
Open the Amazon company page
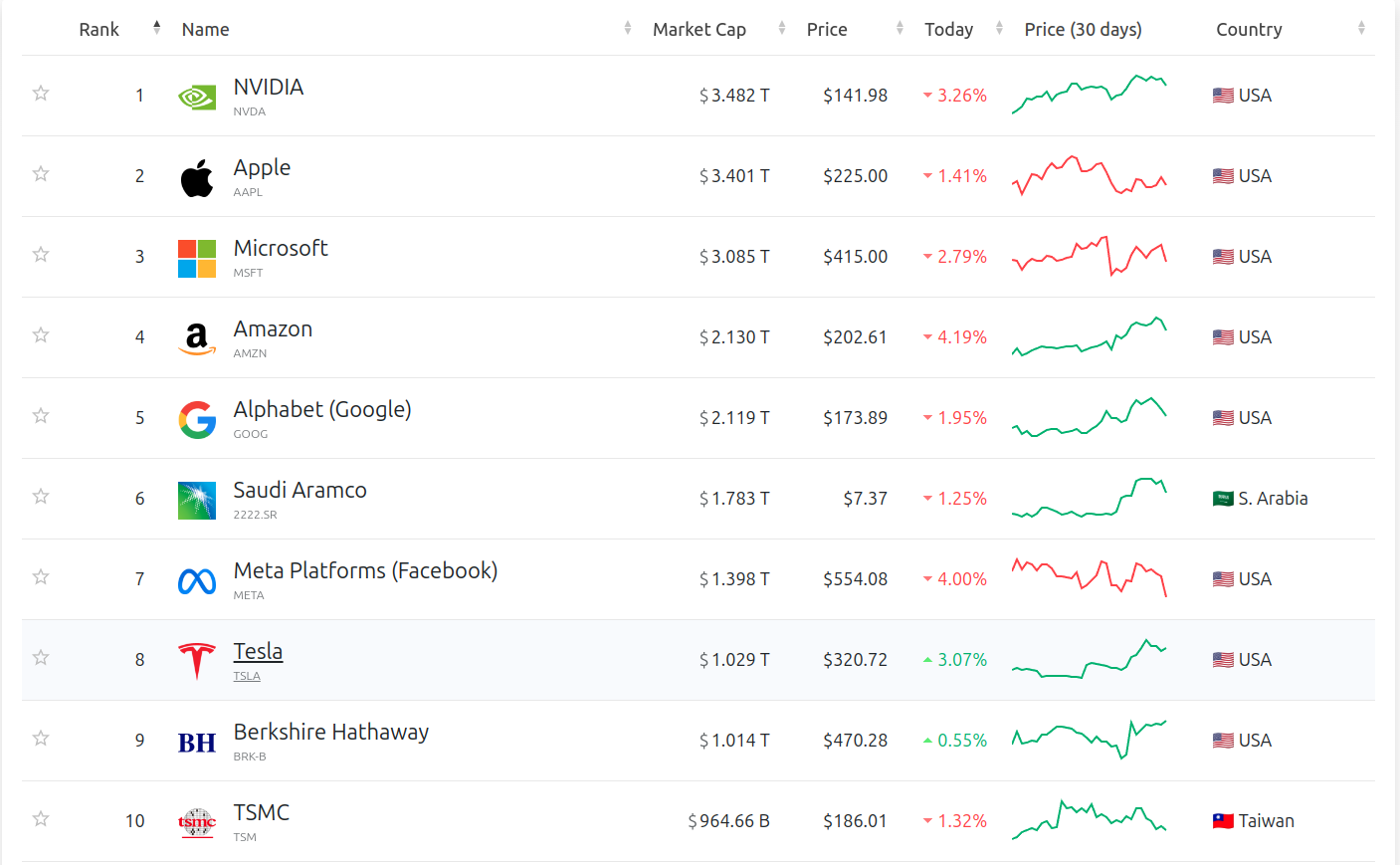273,328
